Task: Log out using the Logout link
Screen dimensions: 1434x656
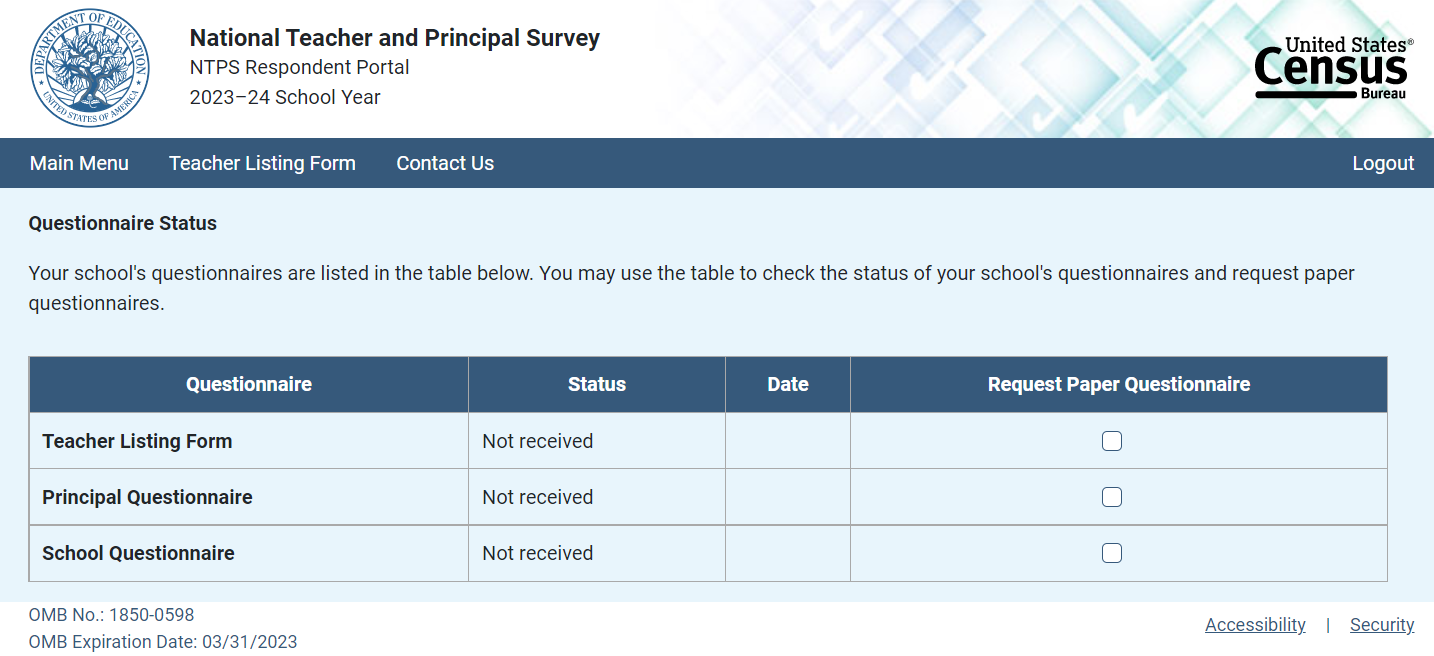Action: click(x=1383, y=163)
